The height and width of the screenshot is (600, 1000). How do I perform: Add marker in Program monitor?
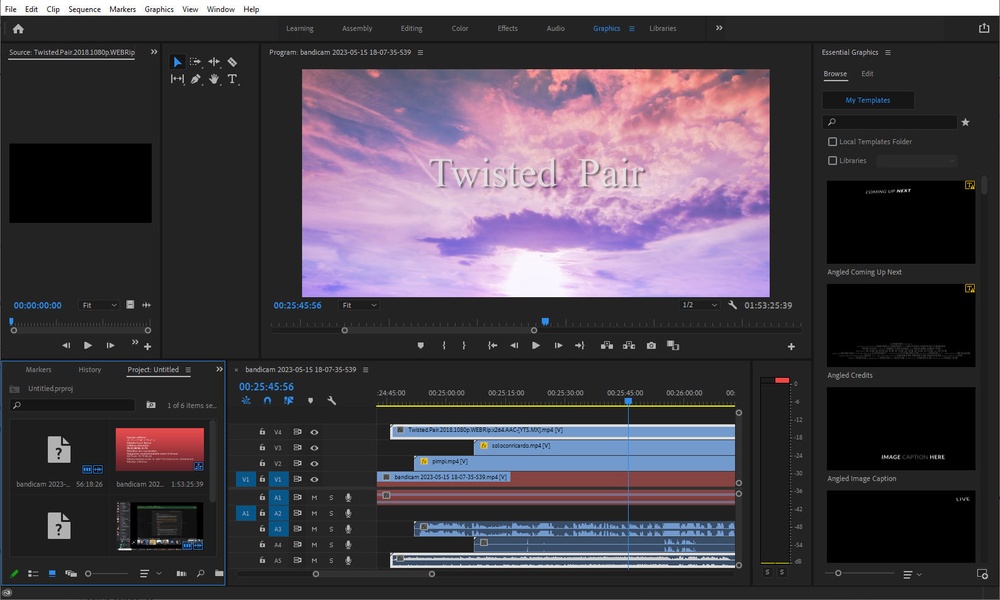[420, 346]
